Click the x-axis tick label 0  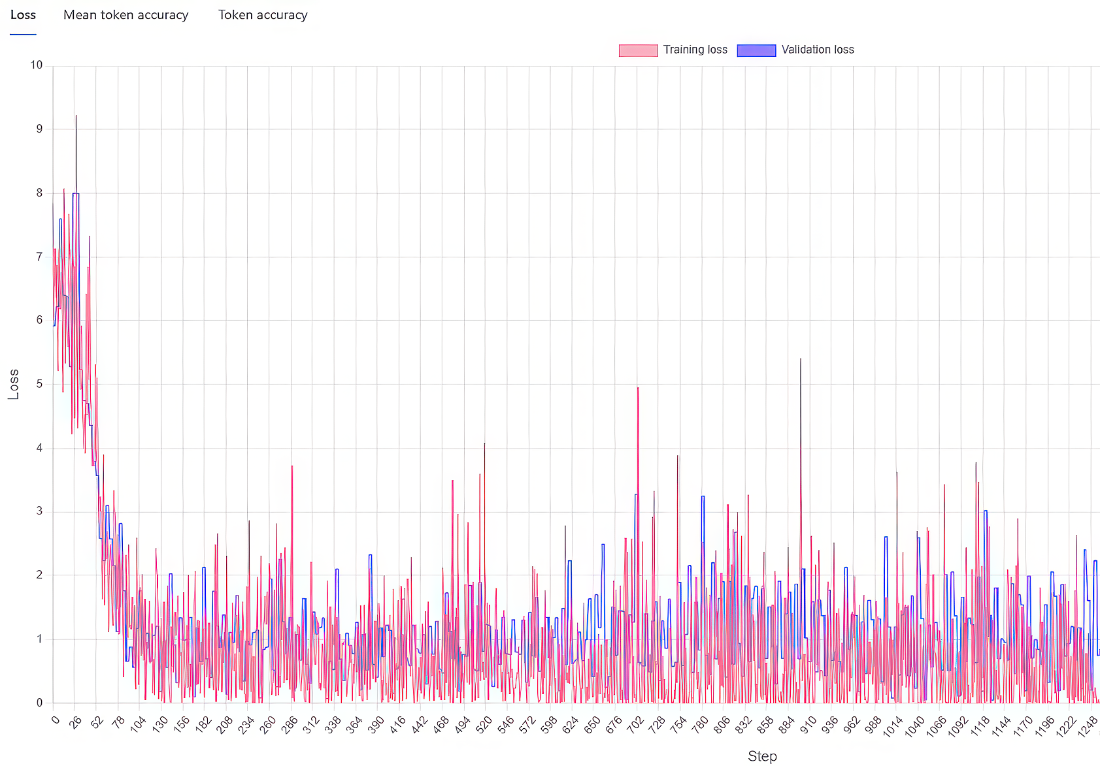coord(56,719)
